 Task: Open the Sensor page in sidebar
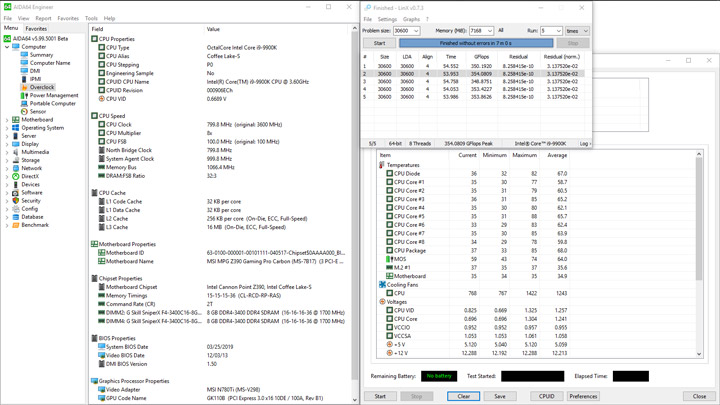(38, 111)
